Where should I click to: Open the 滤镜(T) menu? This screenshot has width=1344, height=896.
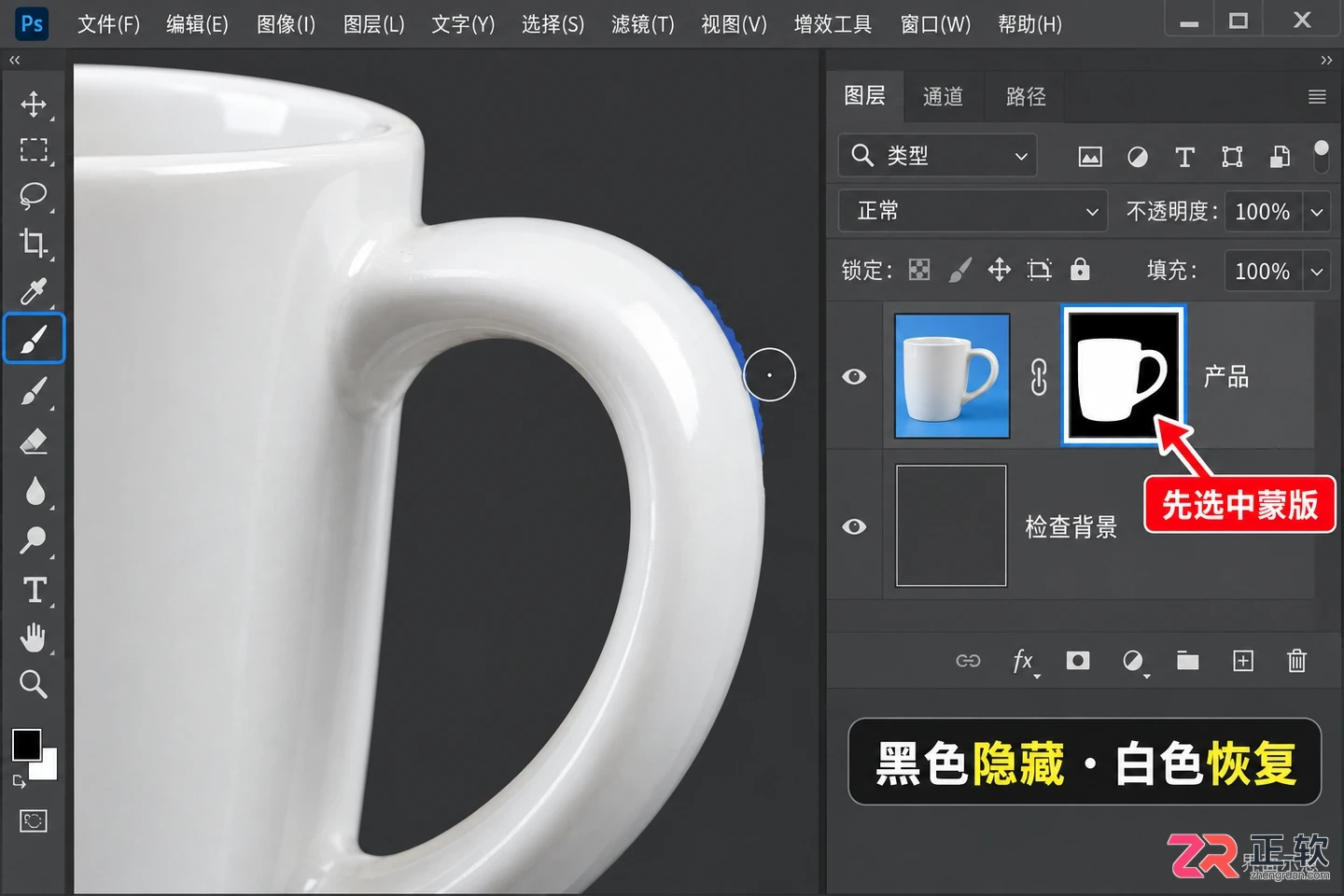coord(643,24)
